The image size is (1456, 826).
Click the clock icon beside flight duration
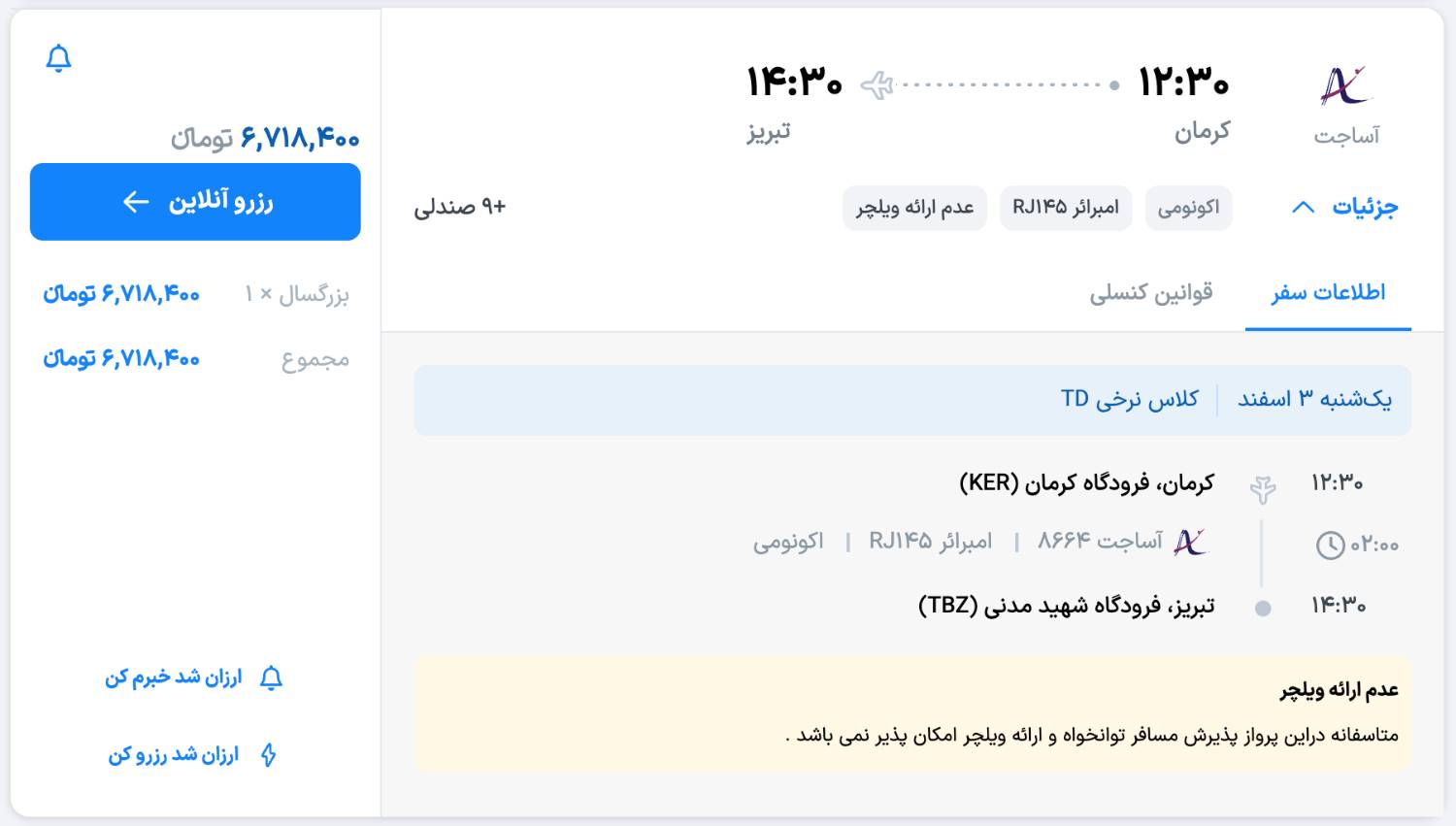point(1330,545)
